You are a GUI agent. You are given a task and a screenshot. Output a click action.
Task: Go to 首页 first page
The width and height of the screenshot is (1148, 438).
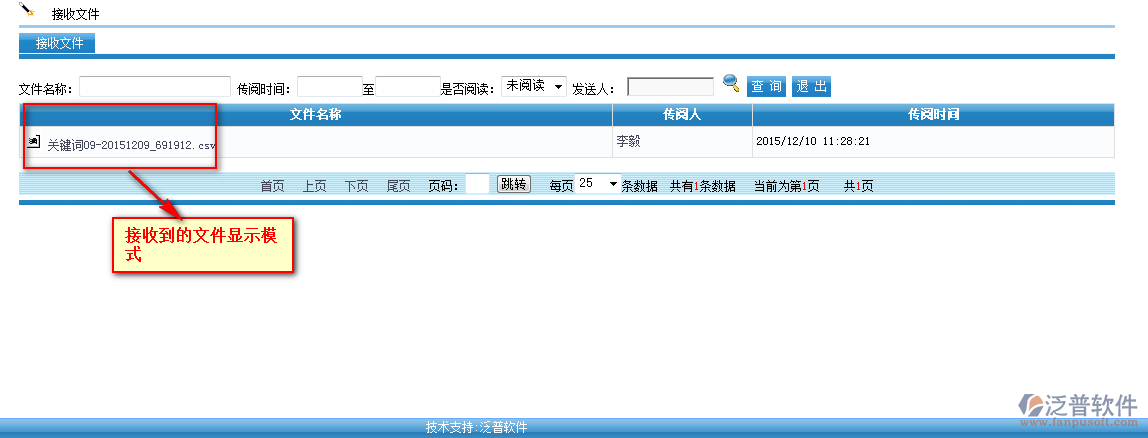click(x=272, y=186)
